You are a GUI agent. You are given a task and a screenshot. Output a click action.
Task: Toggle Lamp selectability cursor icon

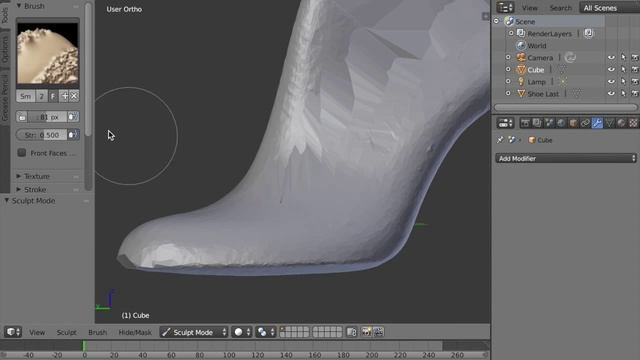tap(623, 82)
